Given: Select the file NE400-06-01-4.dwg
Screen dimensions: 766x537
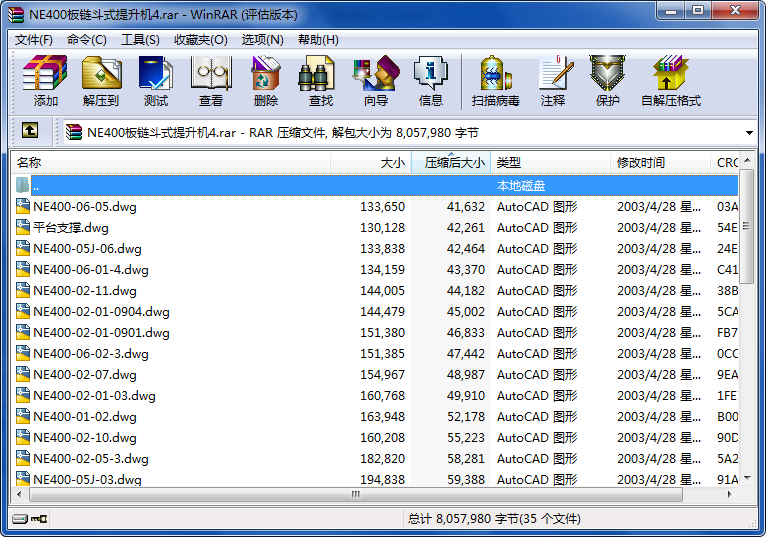Looking at the screenshot, I should (91, 270).
